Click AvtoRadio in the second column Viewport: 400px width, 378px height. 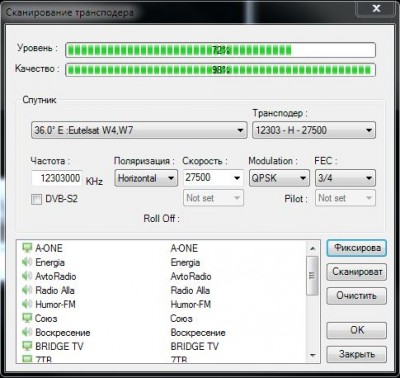[x=191, y=276]
